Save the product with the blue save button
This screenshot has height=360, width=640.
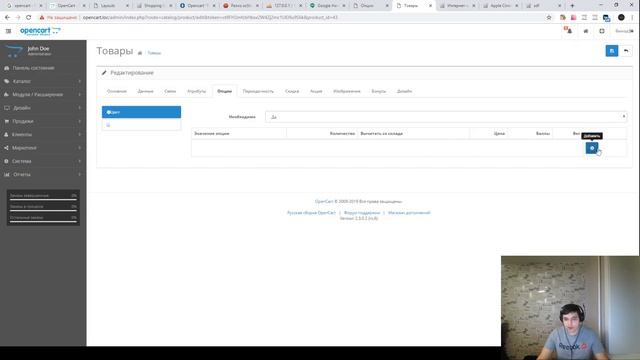click(611, 51)
